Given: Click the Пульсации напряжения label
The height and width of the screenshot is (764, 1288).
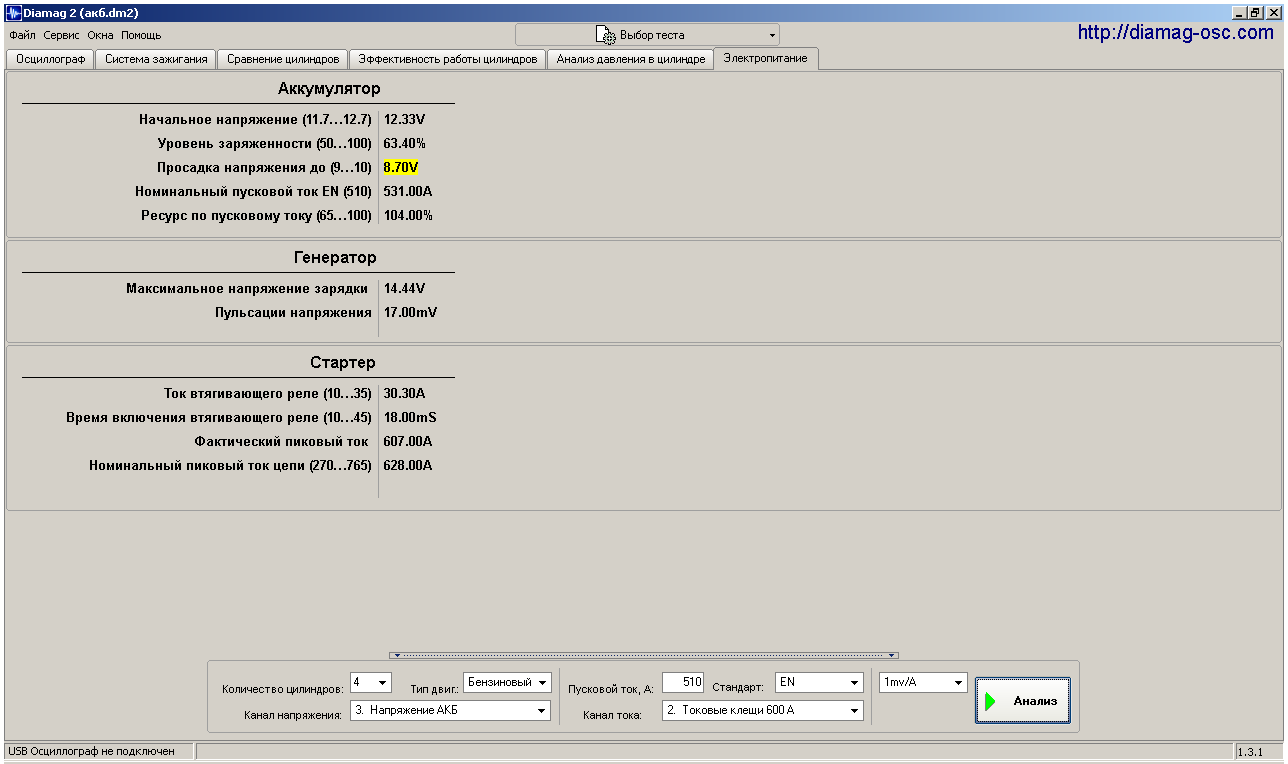Looking at the screenshot, I should point(293,312).
